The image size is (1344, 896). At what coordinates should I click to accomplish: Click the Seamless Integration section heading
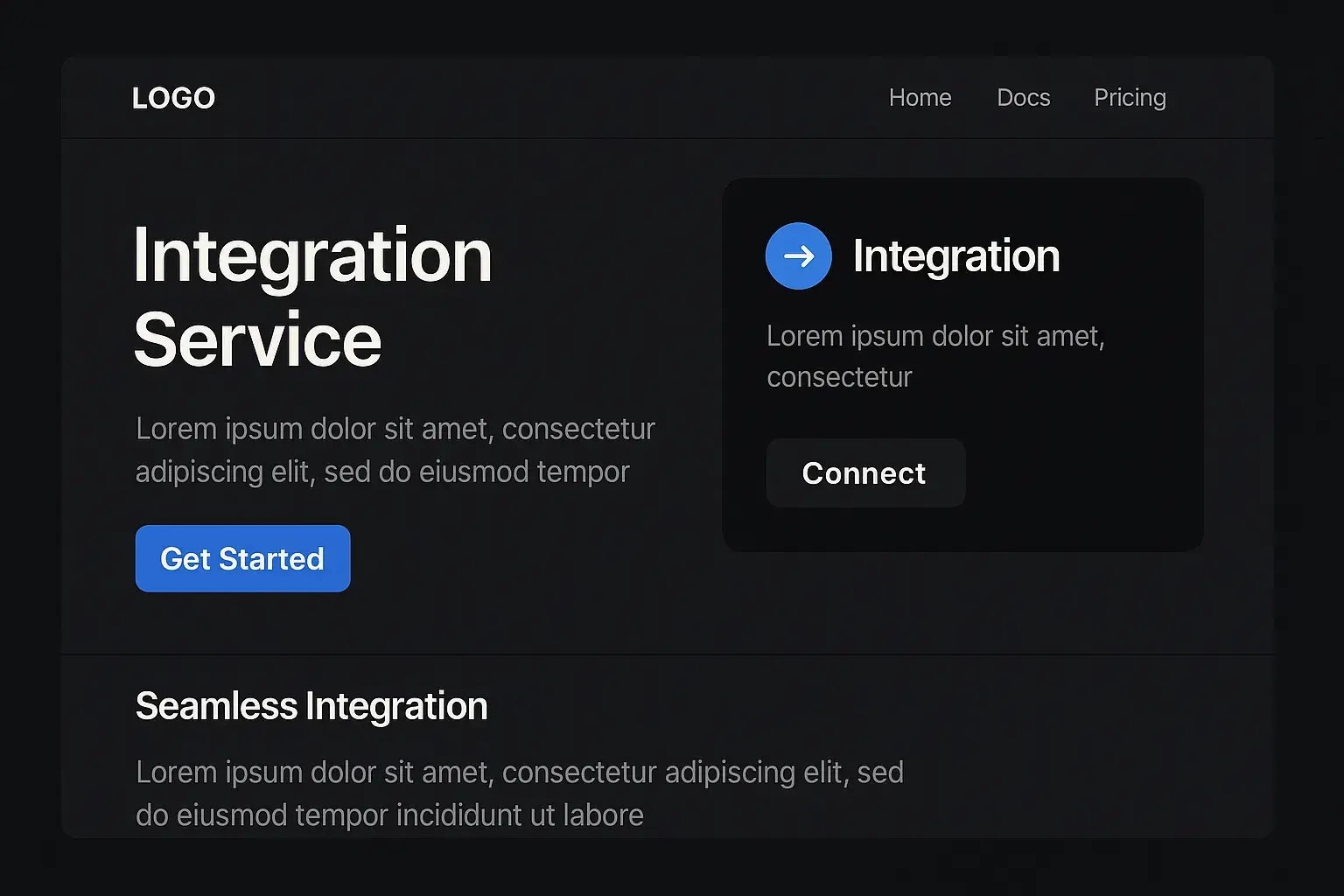(311, 706)
